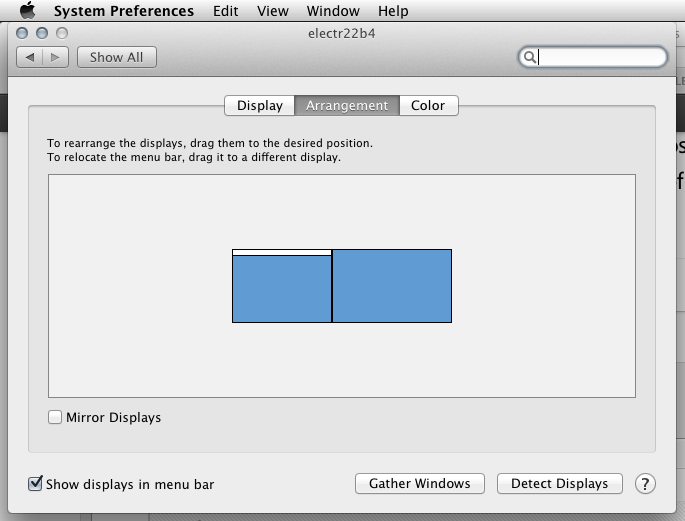Switch to the Color tab

(x=428, y=105)
